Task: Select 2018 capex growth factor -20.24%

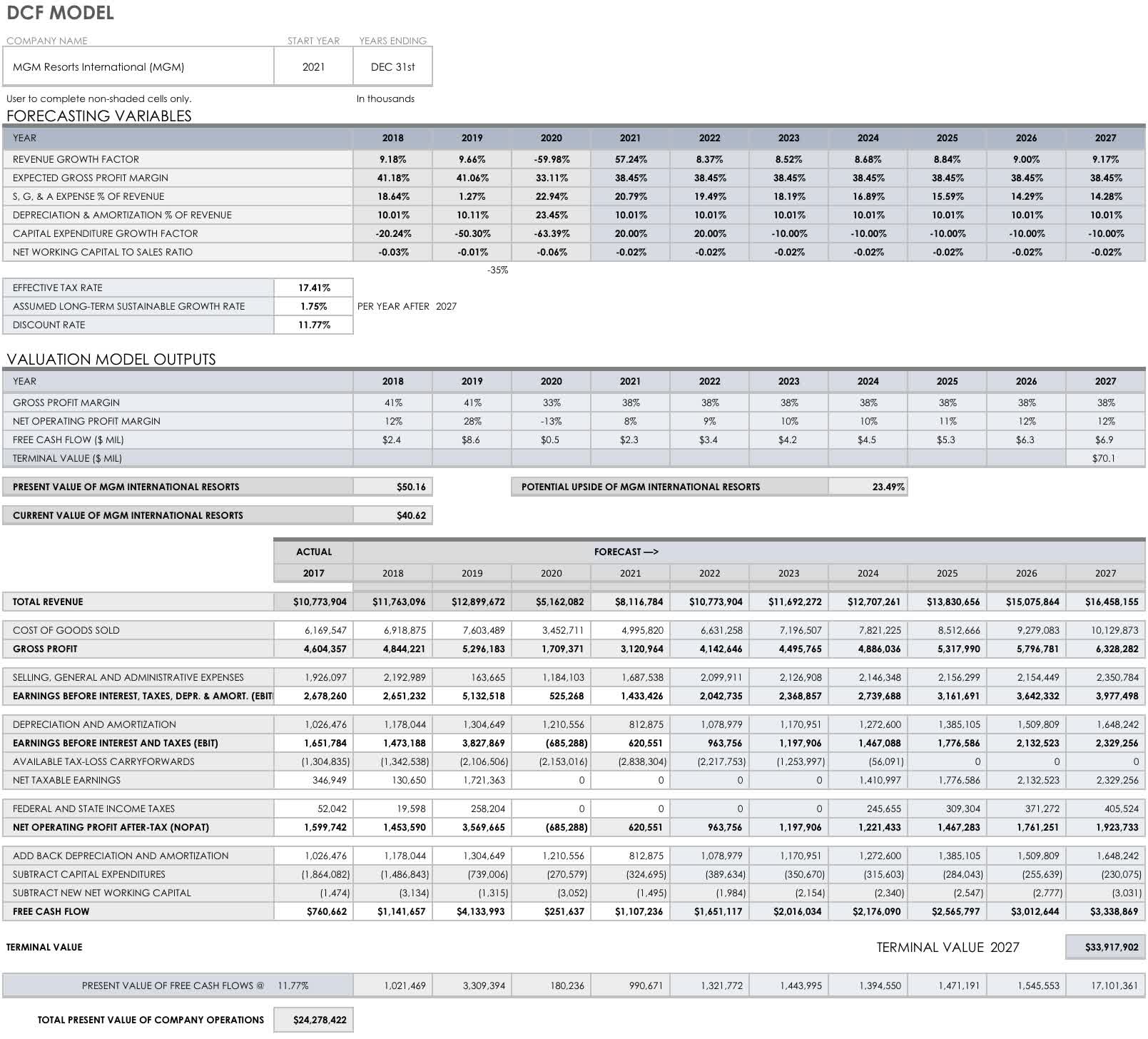Action: tap(392, 233)
